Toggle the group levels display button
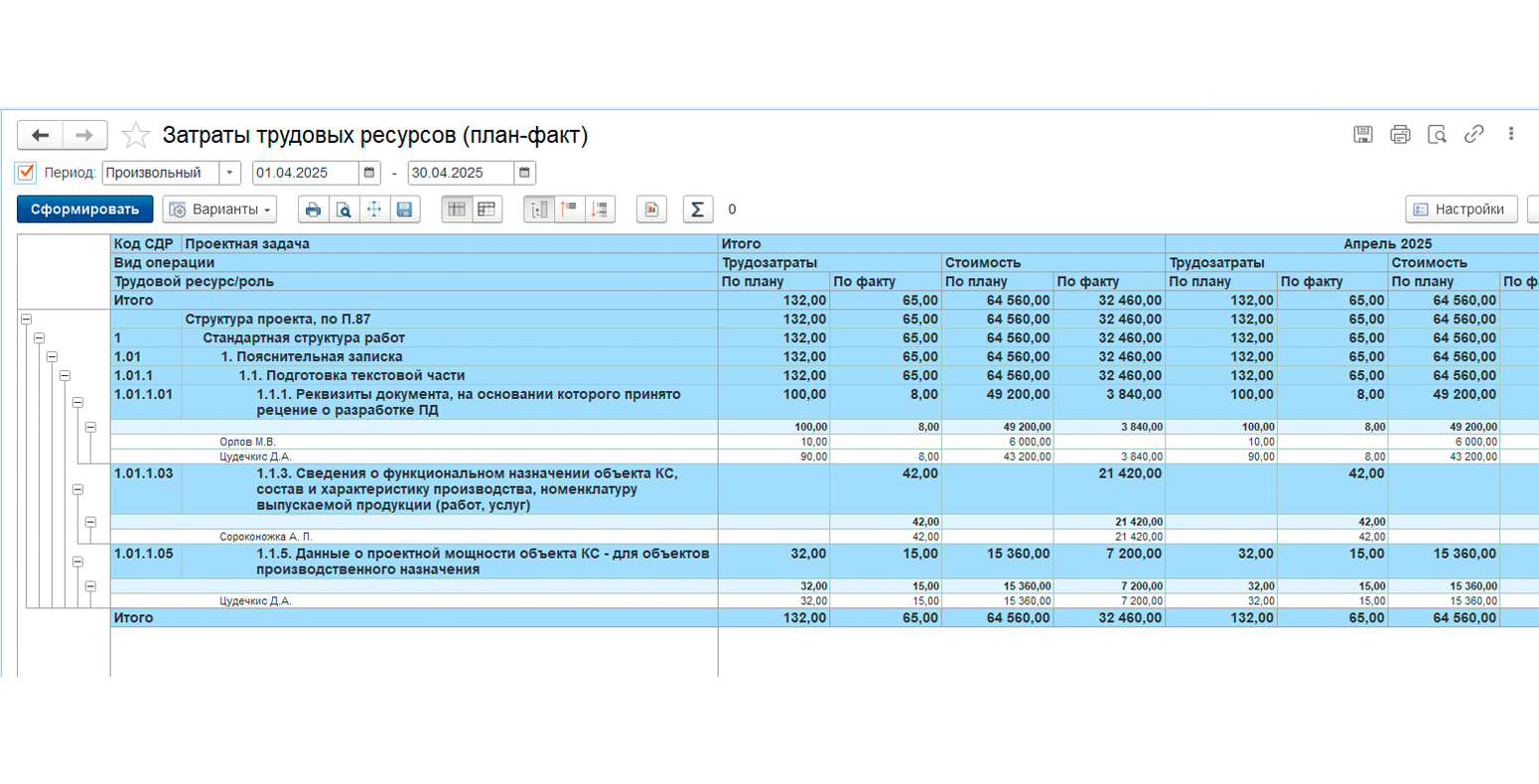 (538, 209)
